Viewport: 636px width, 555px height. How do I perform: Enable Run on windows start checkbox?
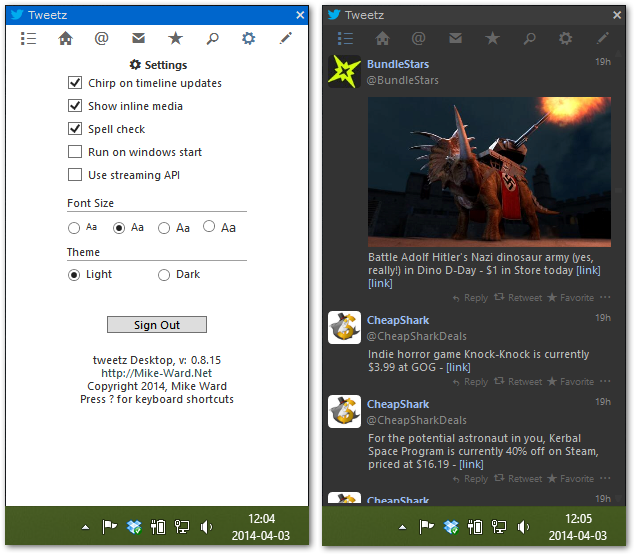75,152
